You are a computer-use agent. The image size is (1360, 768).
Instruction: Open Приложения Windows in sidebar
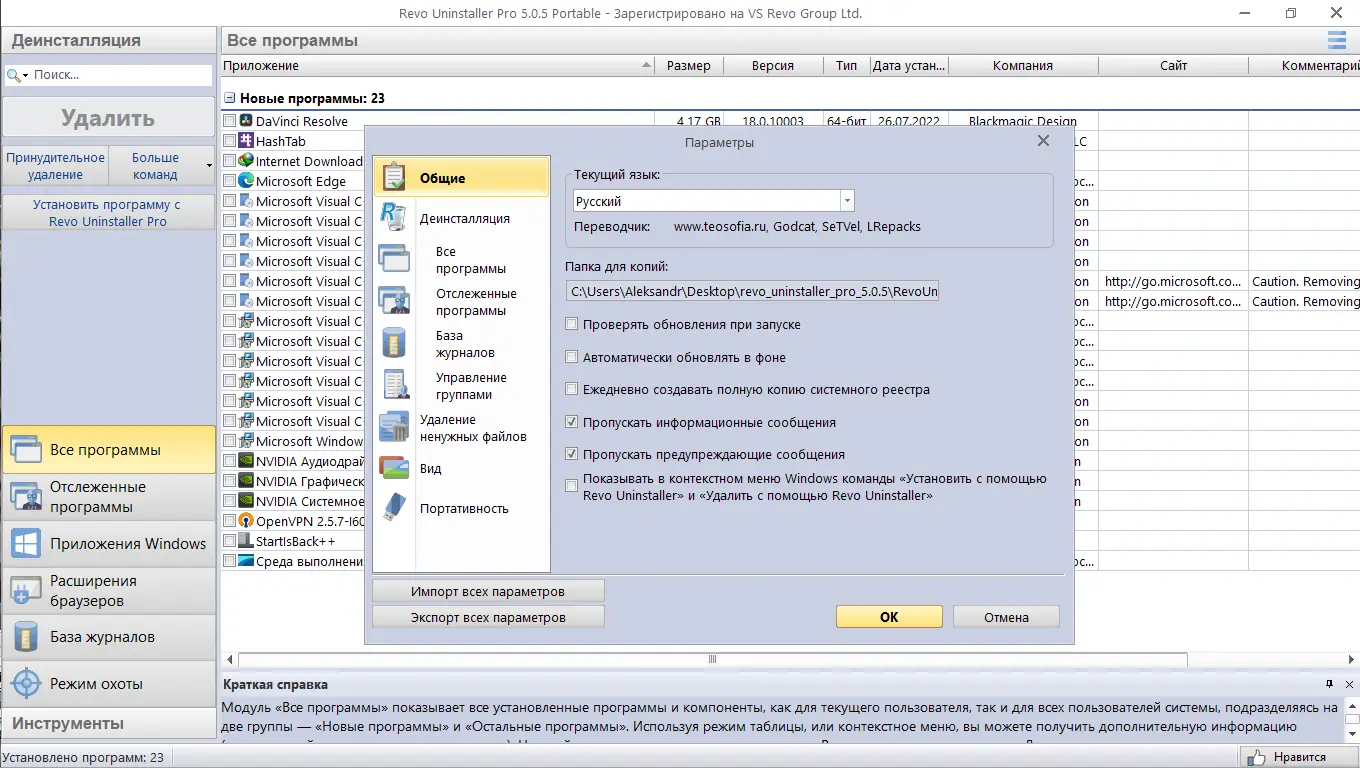point(108,544)
